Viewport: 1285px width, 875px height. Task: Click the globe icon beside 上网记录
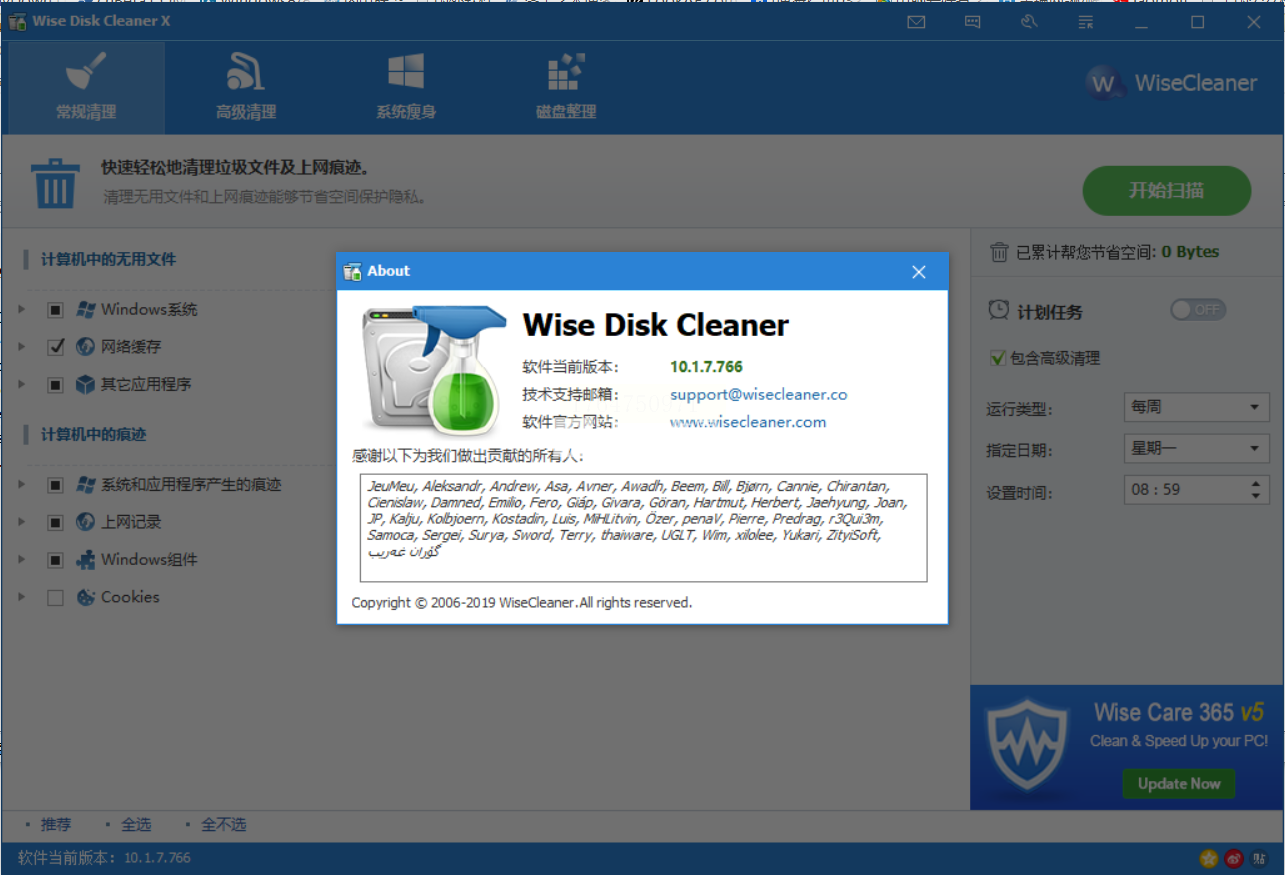86,522
